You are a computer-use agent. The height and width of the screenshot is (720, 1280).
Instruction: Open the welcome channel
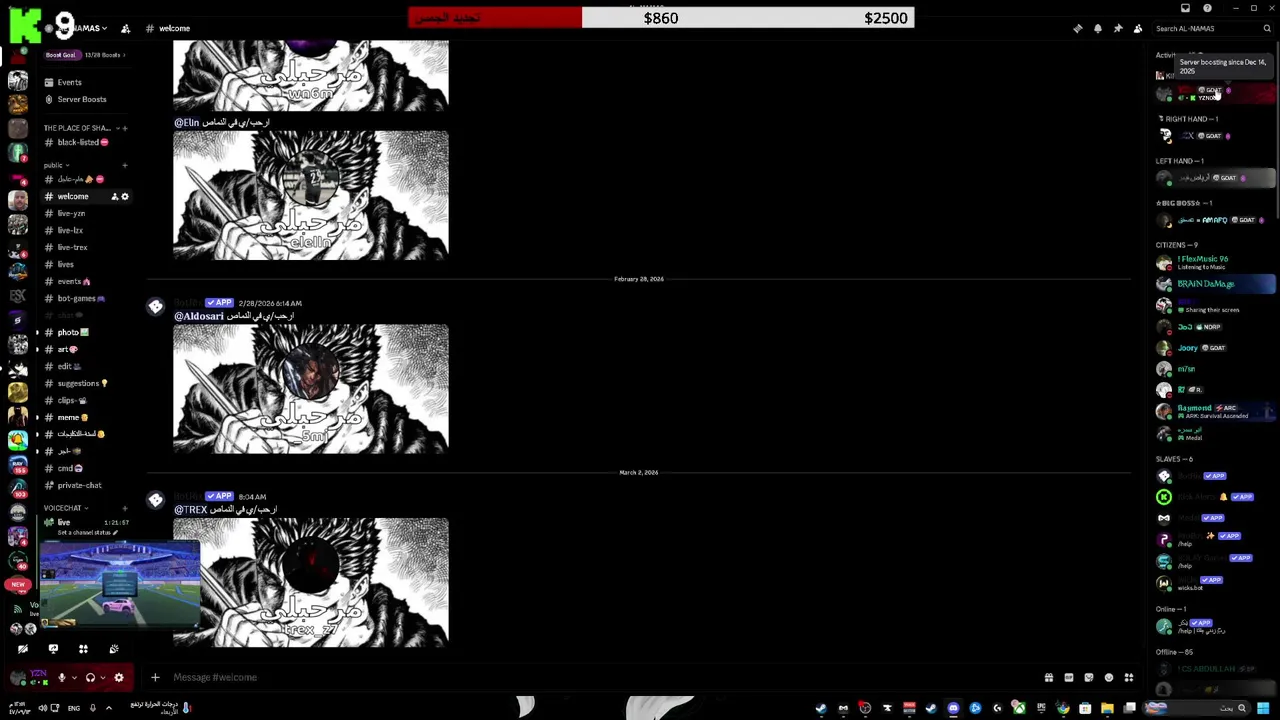pos(72,196)
